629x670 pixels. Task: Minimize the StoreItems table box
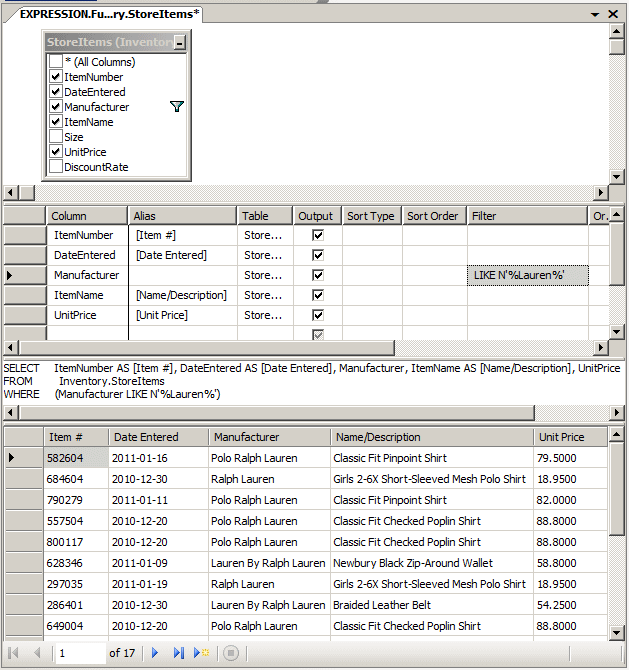click(x=180, y=43)
